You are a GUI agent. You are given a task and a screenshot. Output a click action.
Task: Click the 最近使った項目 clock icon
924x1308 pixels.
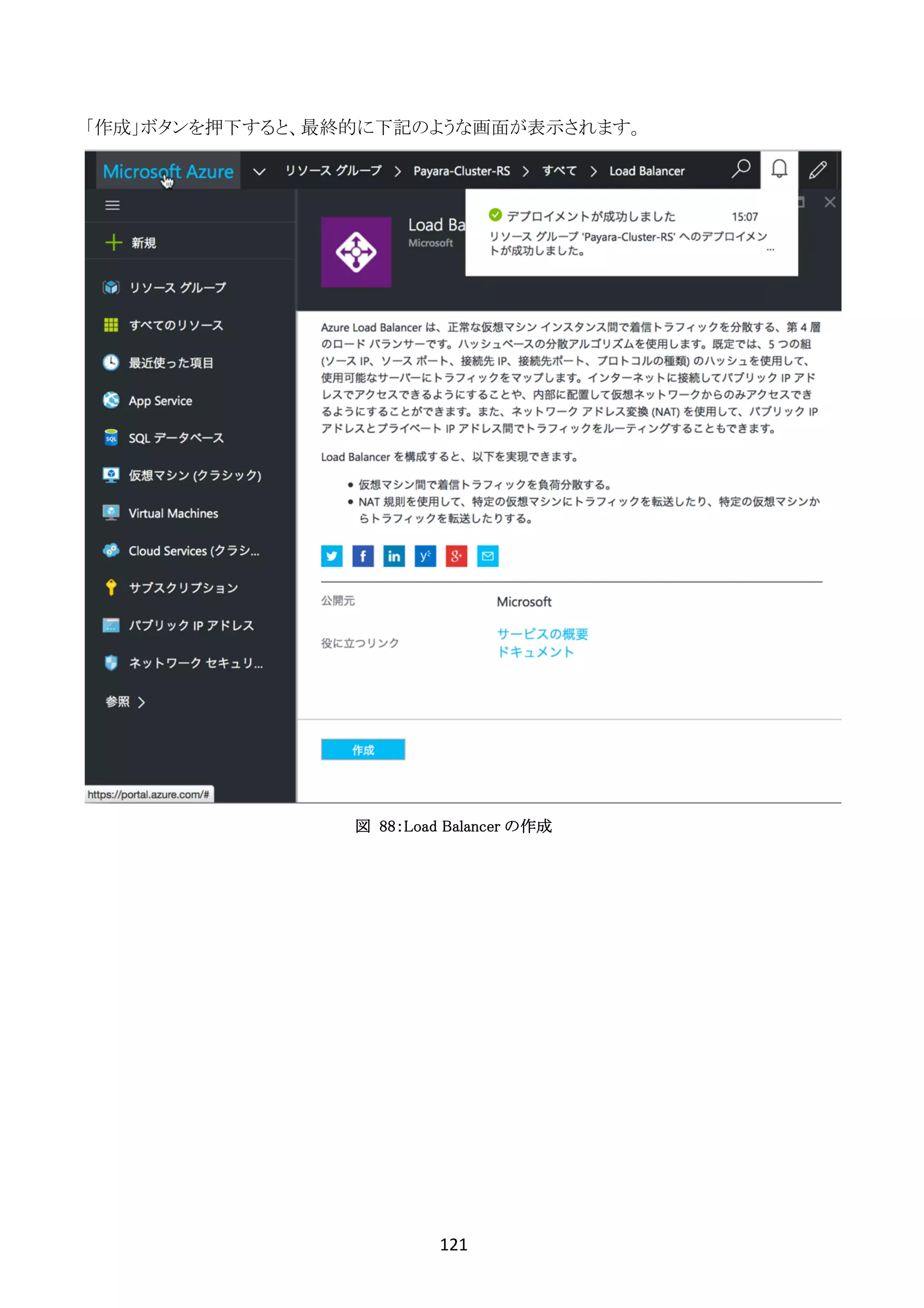111,362
